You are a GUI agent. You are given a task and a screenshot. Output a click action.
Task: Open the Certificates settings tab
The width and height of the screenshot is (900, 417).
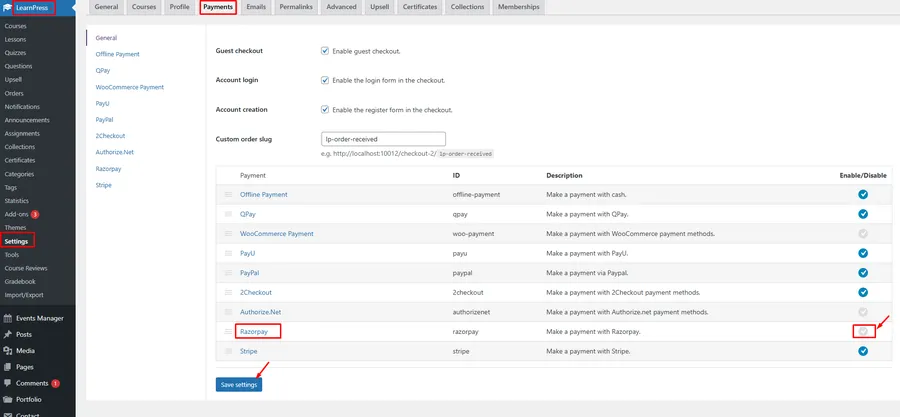click(420, 7)
